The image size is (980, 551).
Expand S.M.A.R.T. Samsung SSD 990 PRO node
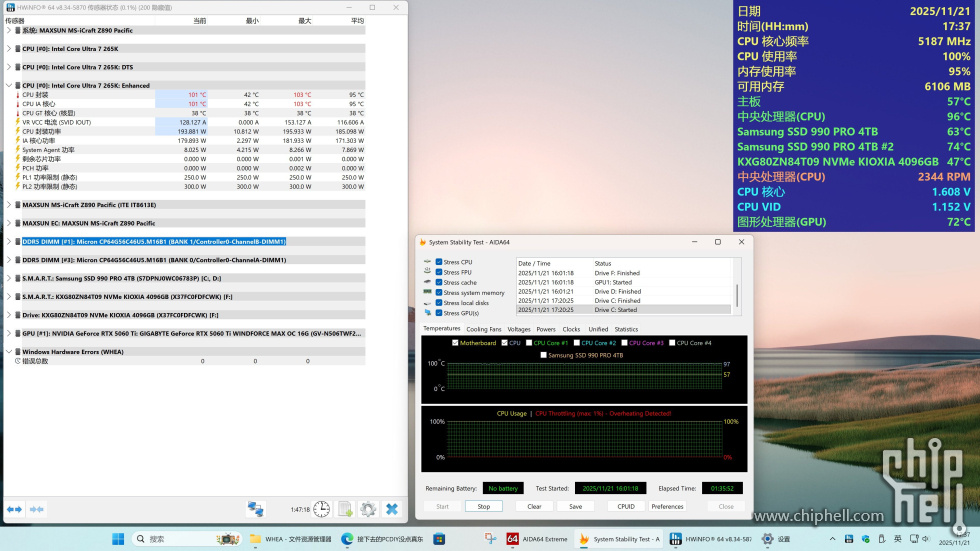tap(9, 279)
